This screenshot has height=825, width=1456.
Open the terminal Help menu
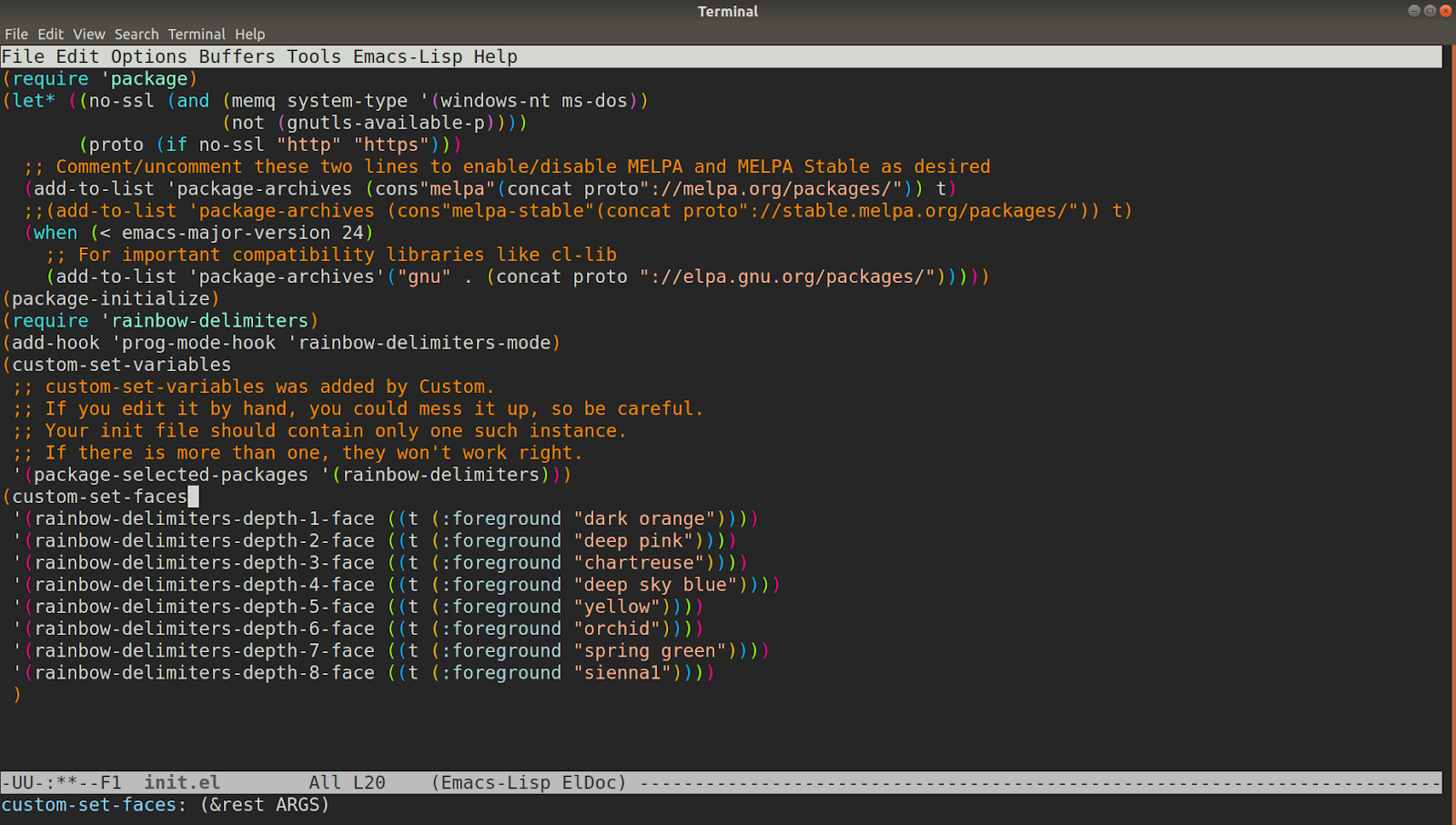click(x=250, y=35)
